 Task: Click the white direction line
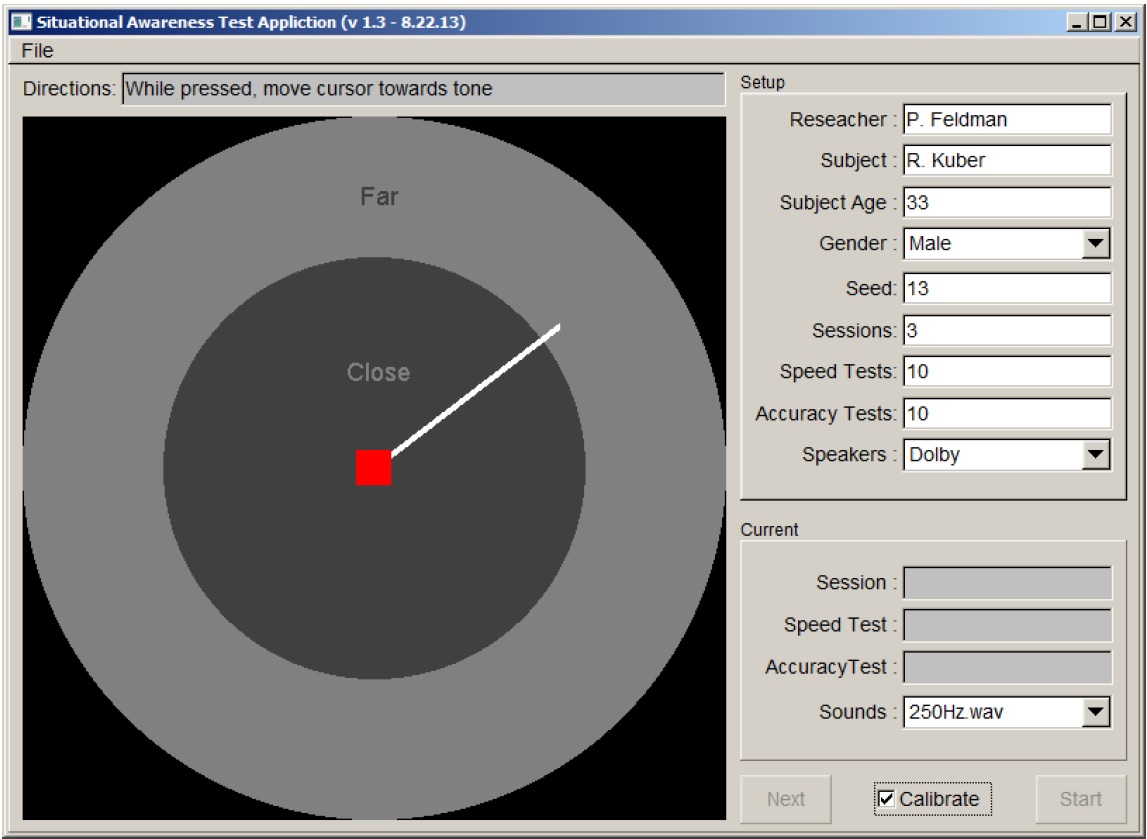pyautogui.click(x=475, y=391)
